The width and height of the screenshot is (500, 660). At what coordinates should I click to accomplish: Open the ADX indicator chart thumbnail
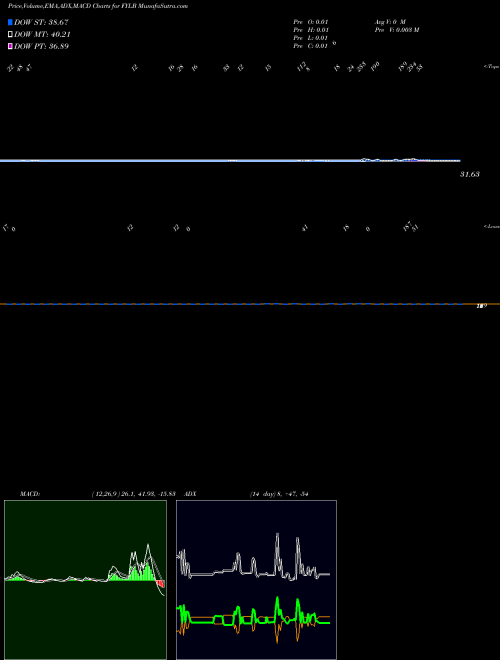pyautogui.click(x=256, y=580)
